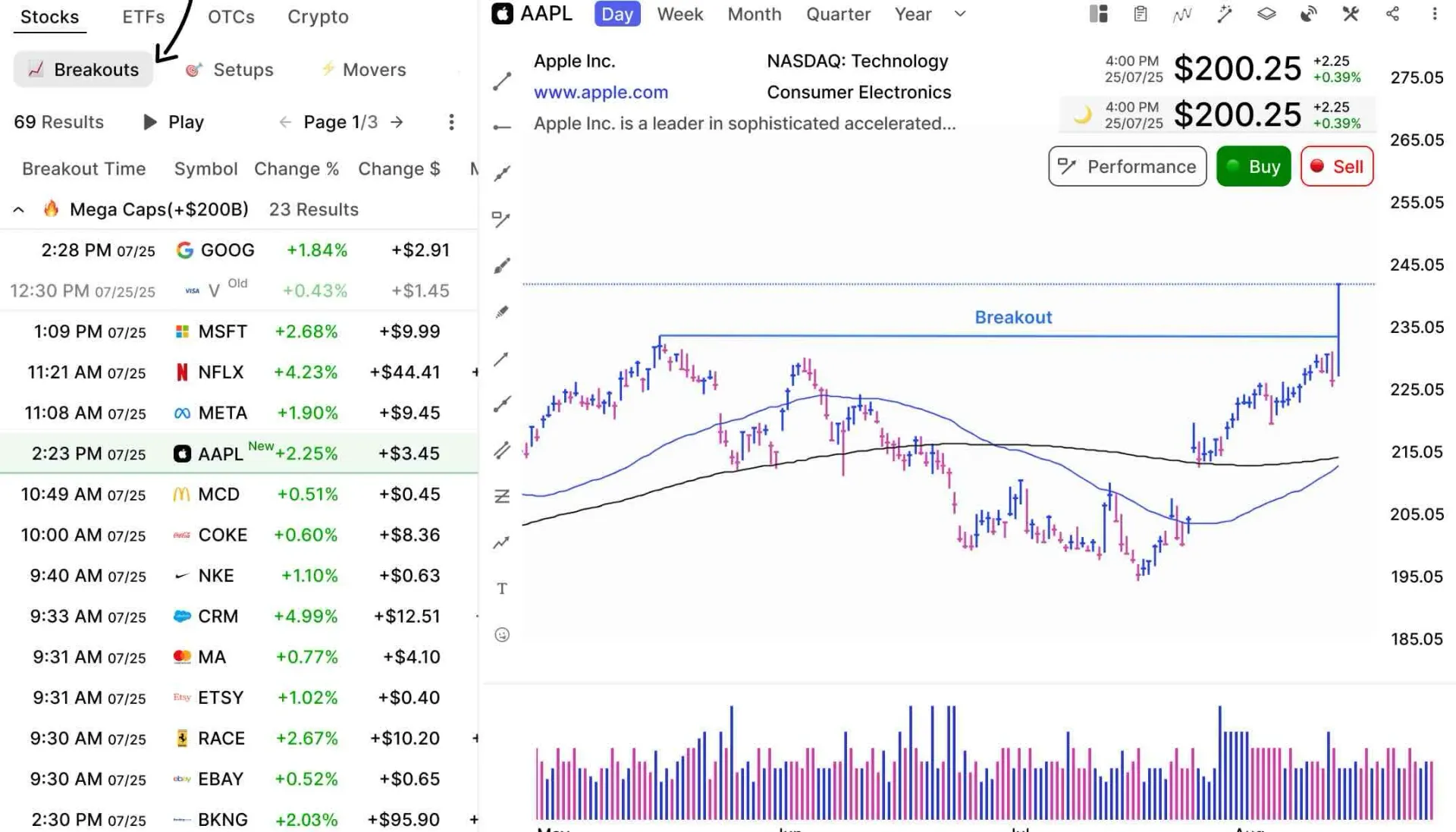Select the parallel channel lines tool
1456x832 pixels.
(502, 451)
